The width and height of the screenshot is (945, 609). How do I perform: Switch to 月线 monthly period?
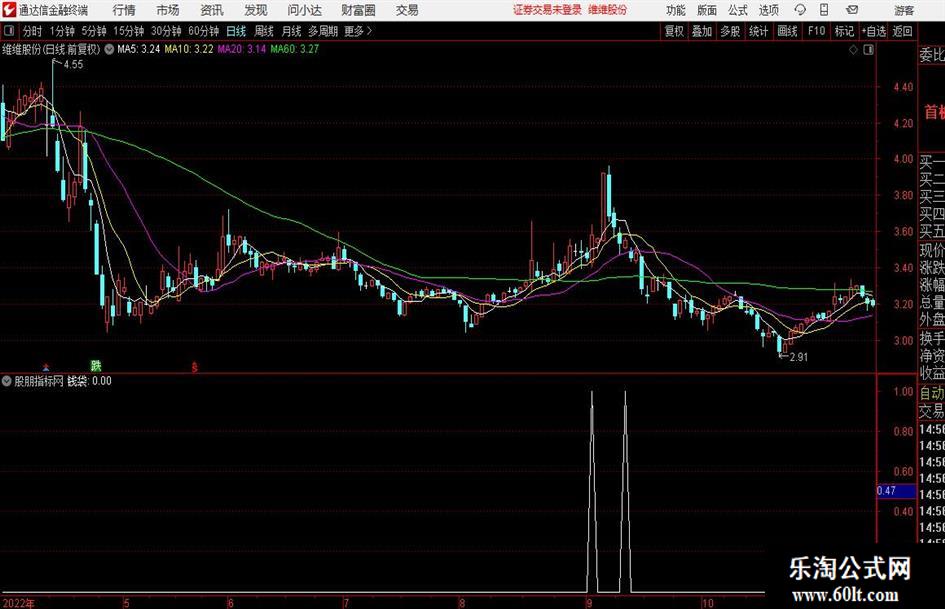pyautogui.click(x=292, y=31)
